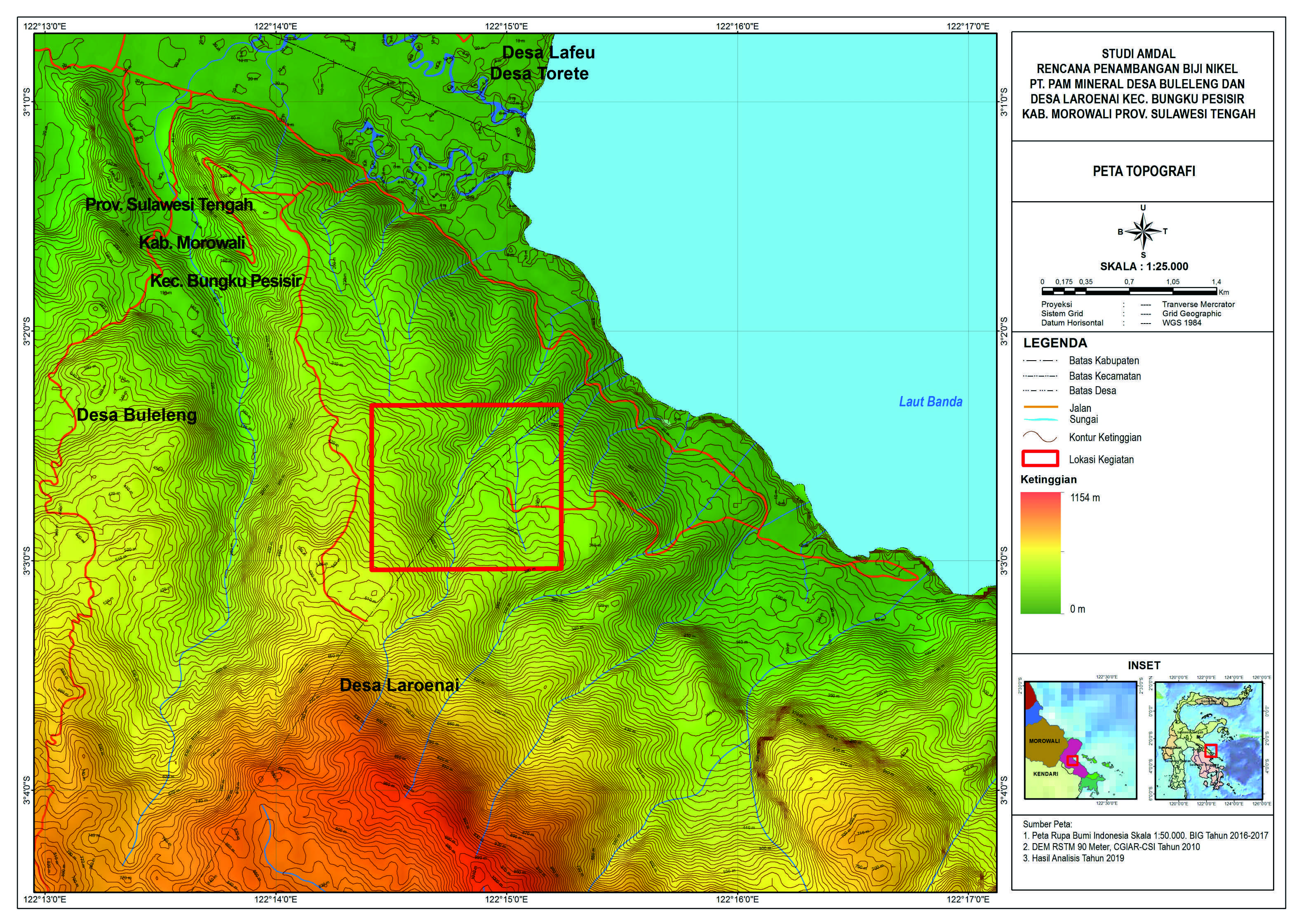Click the Batas Kecamatan line symbol in legend
The image size is (1306, 924).
[x=1040, y=376]
